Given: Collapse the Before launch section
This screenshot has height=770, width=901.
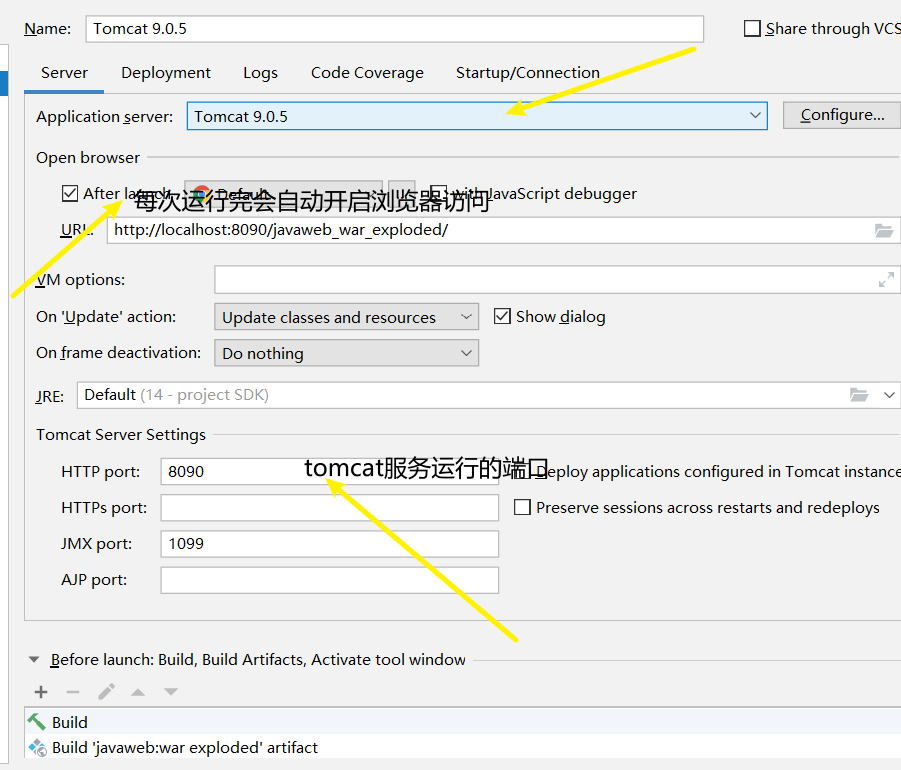Looking at the screenshot, I should tap(34, 660).
